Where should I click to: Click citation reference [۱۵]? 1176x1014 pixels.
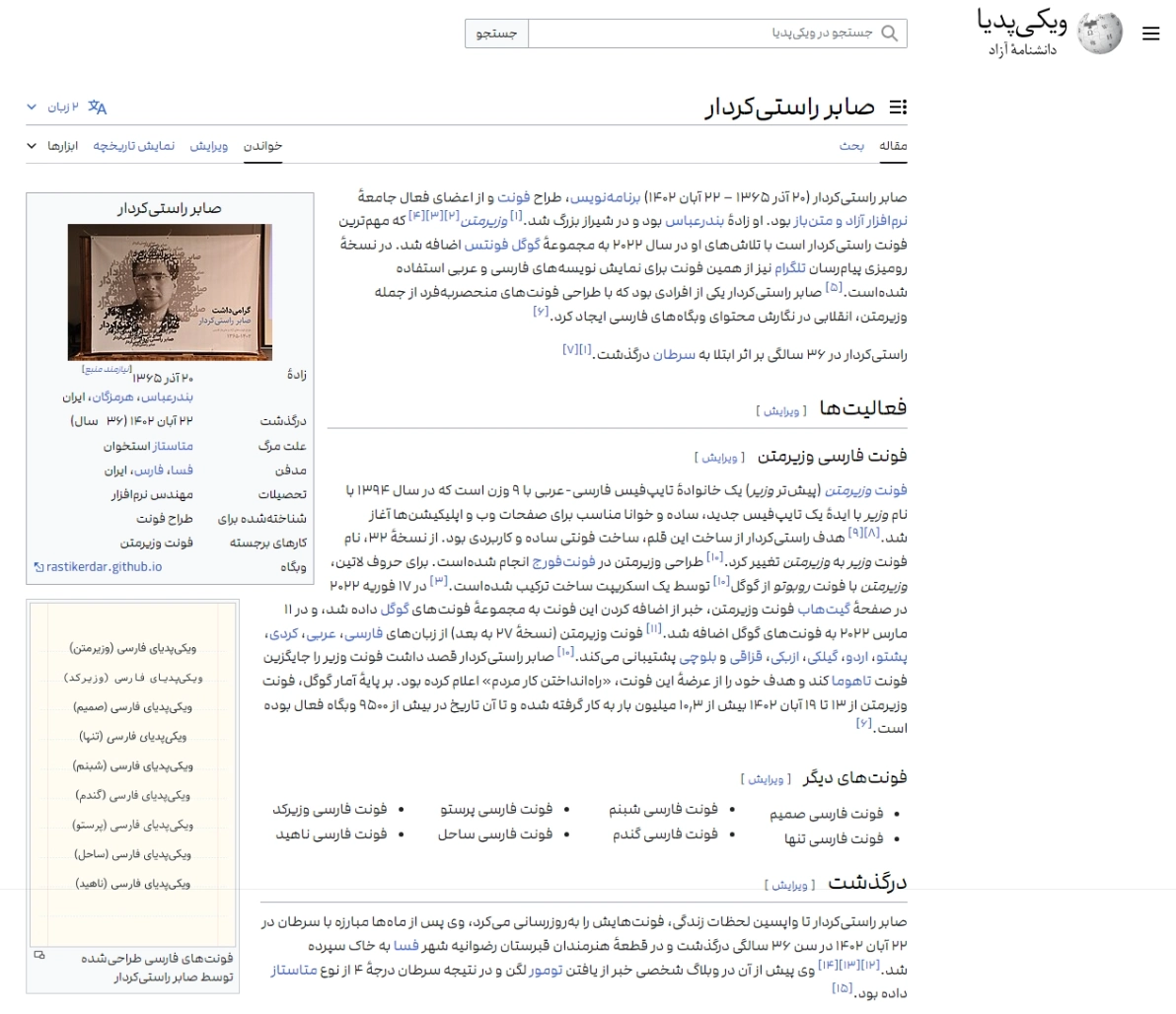click(843, 988)
